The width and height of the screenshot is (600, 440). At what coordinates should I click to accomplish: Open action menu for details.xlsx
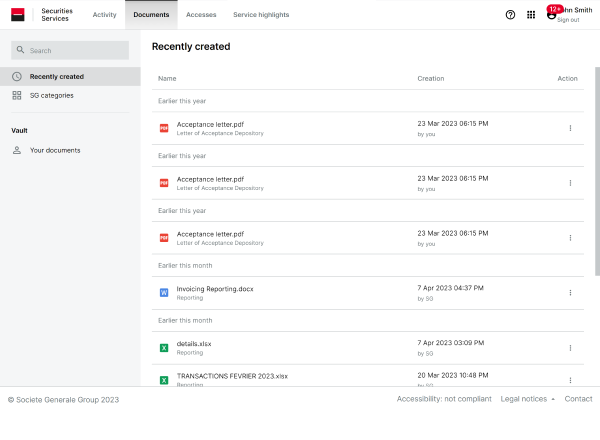click(570, 348)
